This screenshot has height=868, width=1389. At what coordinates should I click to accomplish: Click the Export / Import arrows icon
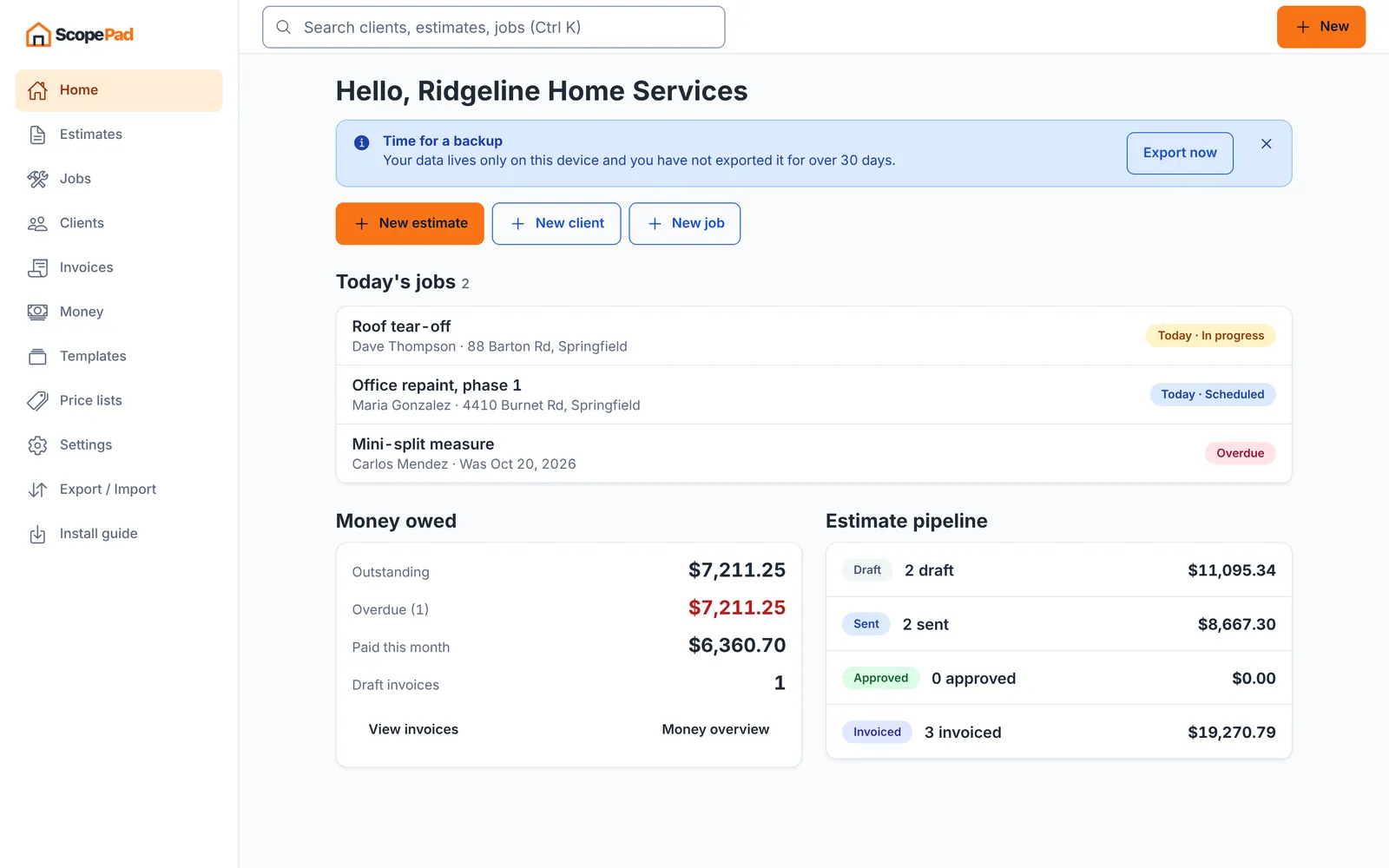tap(37, 490)
